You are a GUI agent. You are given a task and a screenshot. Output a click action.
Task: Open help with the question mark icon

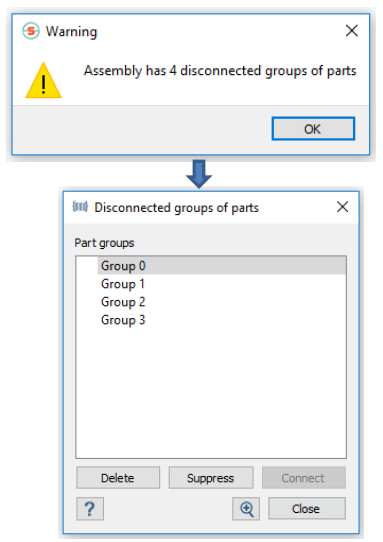pos(90,508)
